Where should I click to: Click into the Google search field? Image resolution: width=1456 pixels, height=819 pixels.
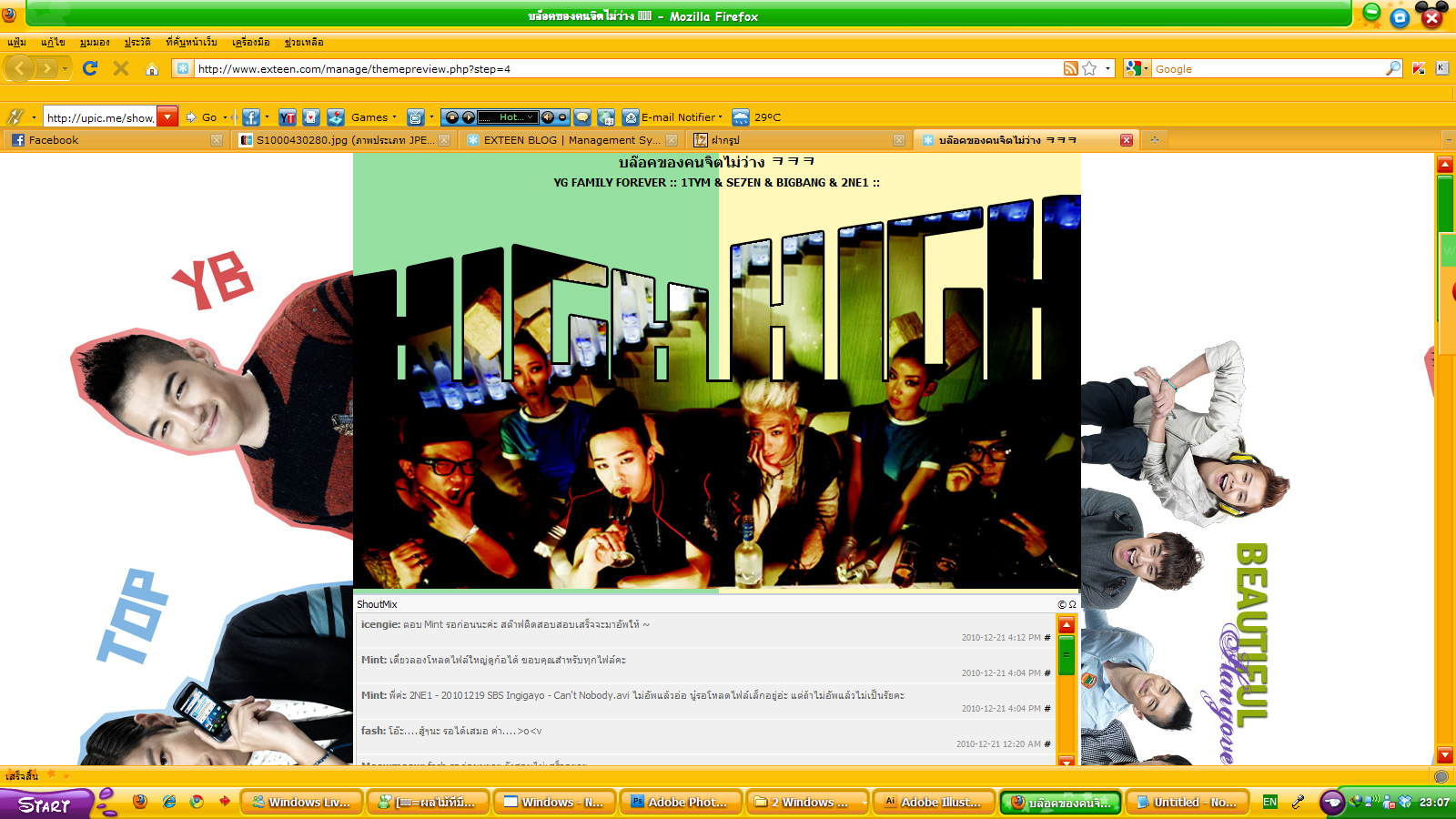point(1269,69)
